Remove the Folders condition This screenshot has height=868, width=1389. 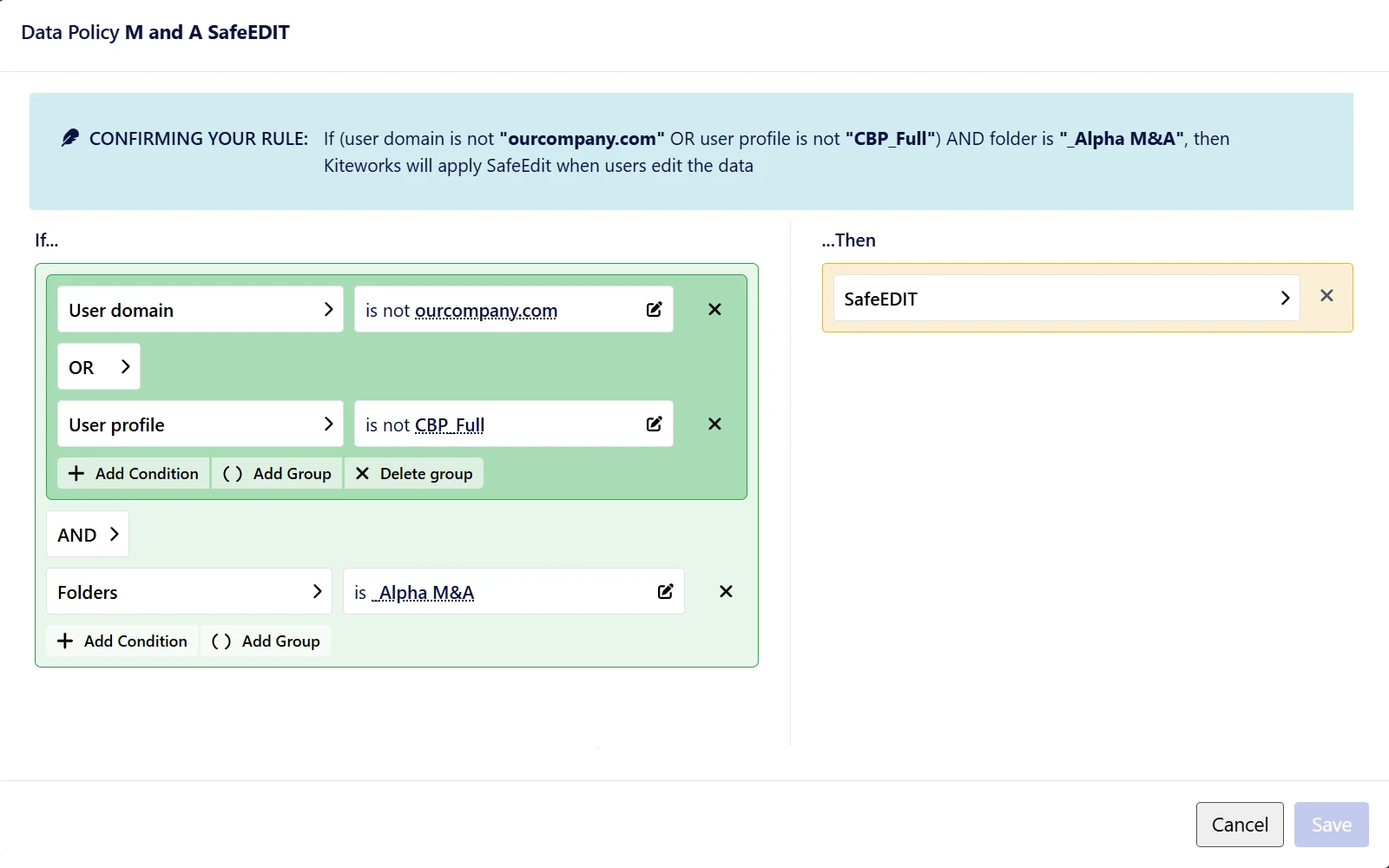click(x=726, y=591)
